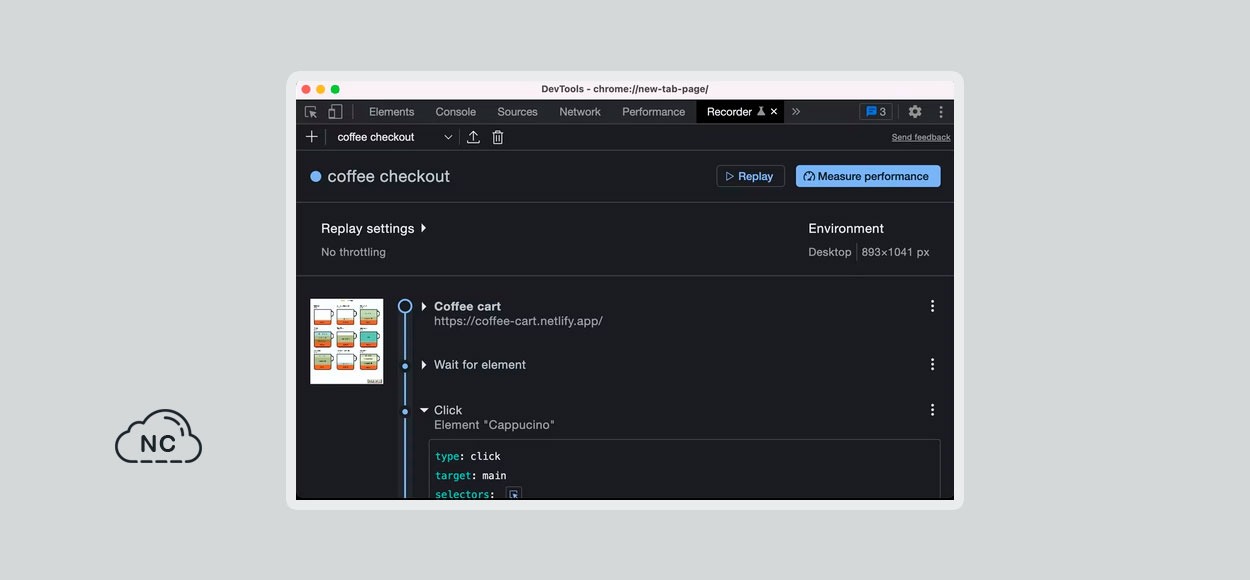Open the Sources tab
This screenshot has height=580, width=1250.
(x=517, y=112)
